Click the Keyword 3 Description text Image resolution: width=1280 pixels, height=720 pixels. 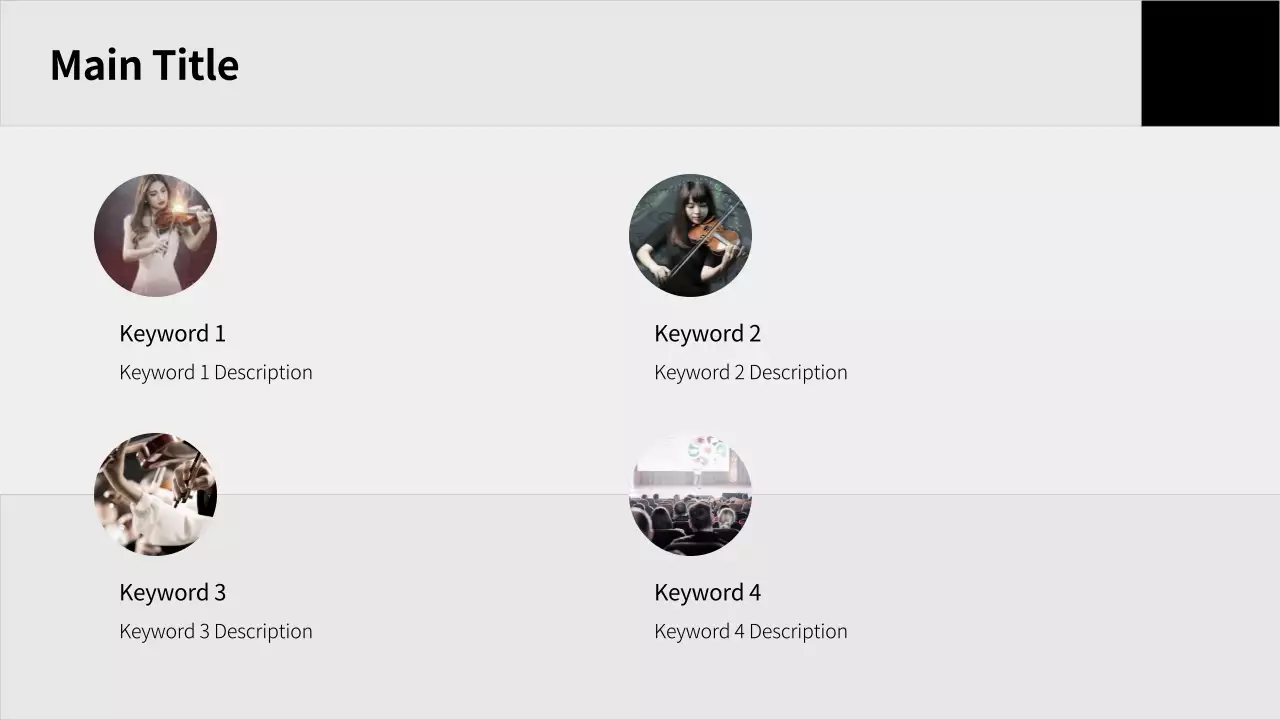pos(216,632)
